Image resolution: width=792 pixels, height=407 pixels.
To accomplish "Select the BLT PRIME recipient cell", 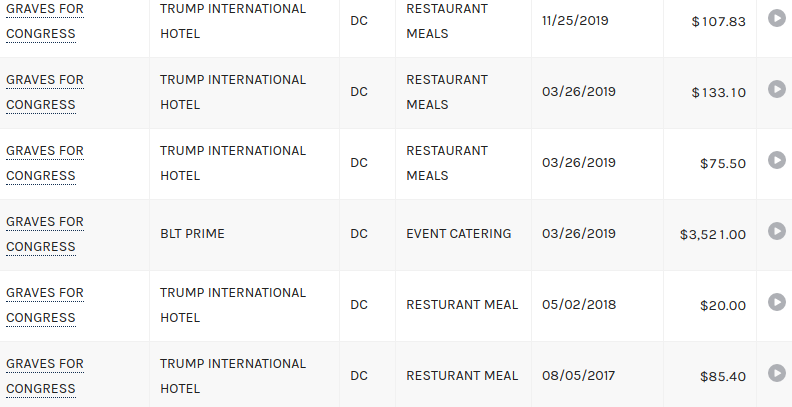I will coord(244,235).
